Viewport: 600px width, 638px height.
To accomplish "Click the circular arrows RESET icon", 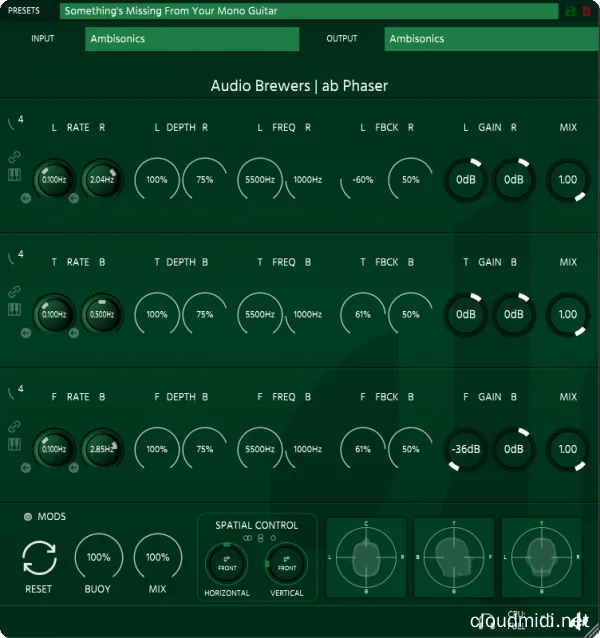I will tap(39, 557).
